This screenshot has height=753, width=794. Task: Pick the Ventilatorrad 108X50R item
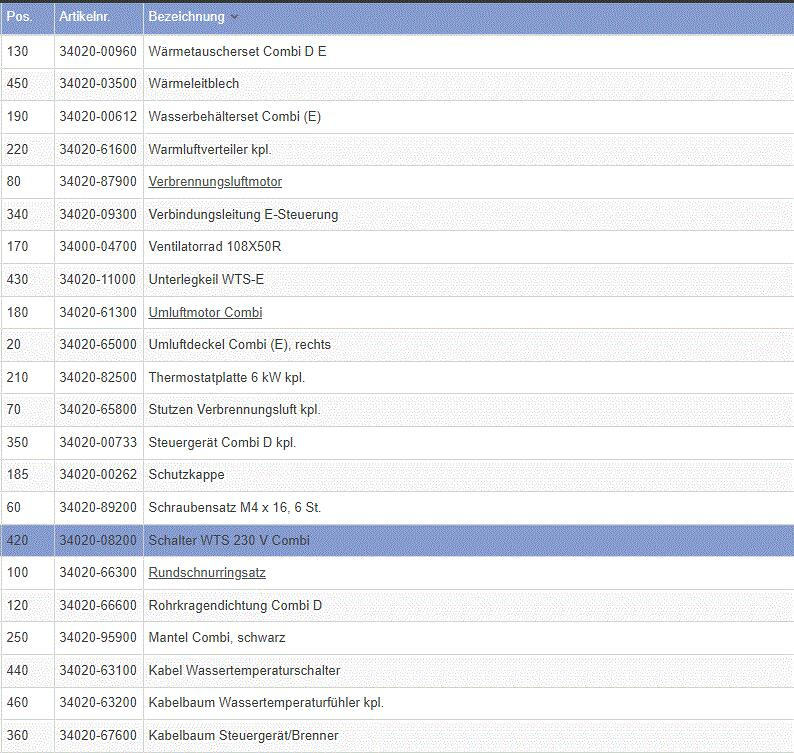point(215,247)
